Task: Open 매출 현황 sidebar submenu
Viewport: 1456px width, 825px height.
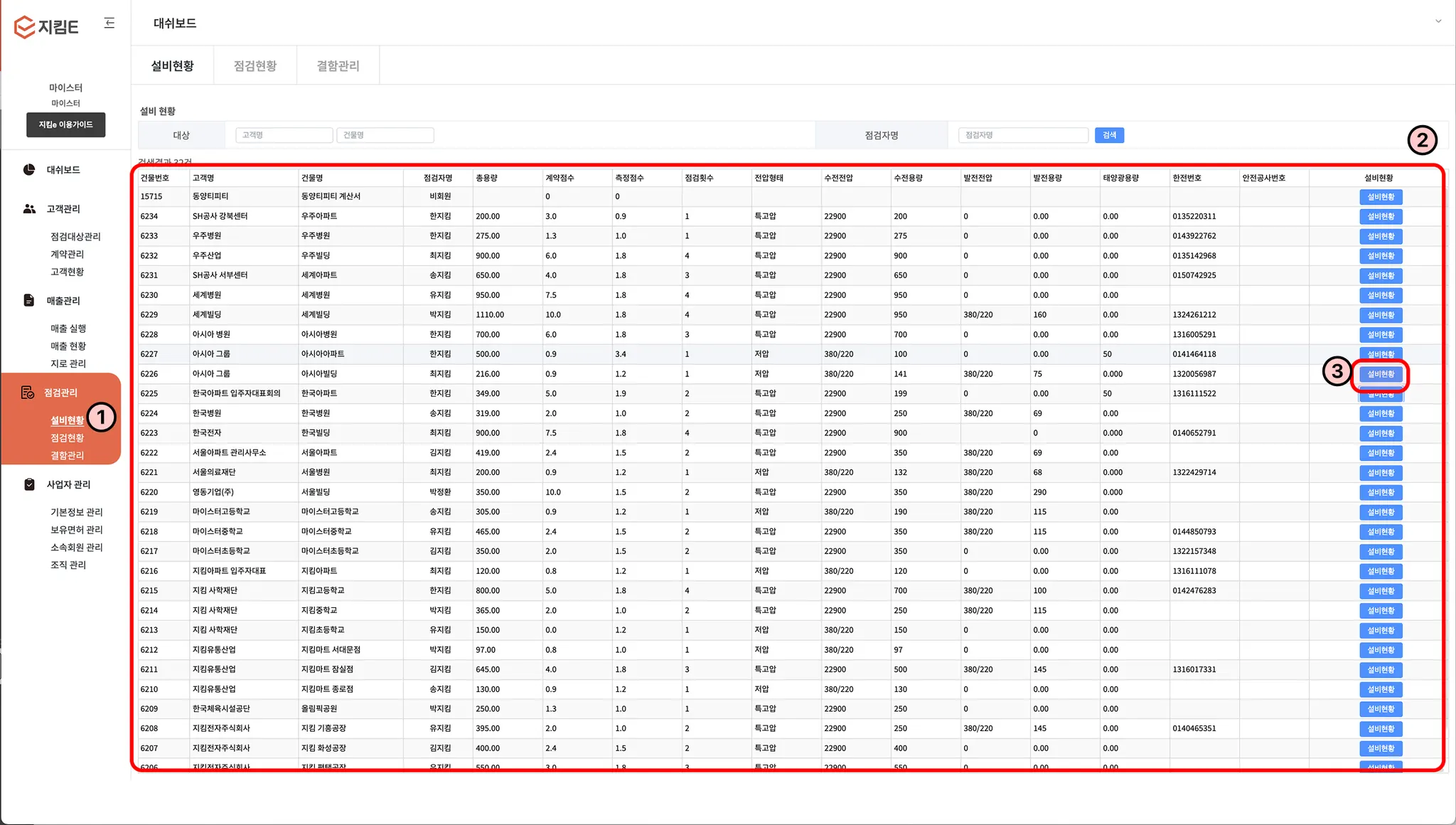Action: (68, 346)
